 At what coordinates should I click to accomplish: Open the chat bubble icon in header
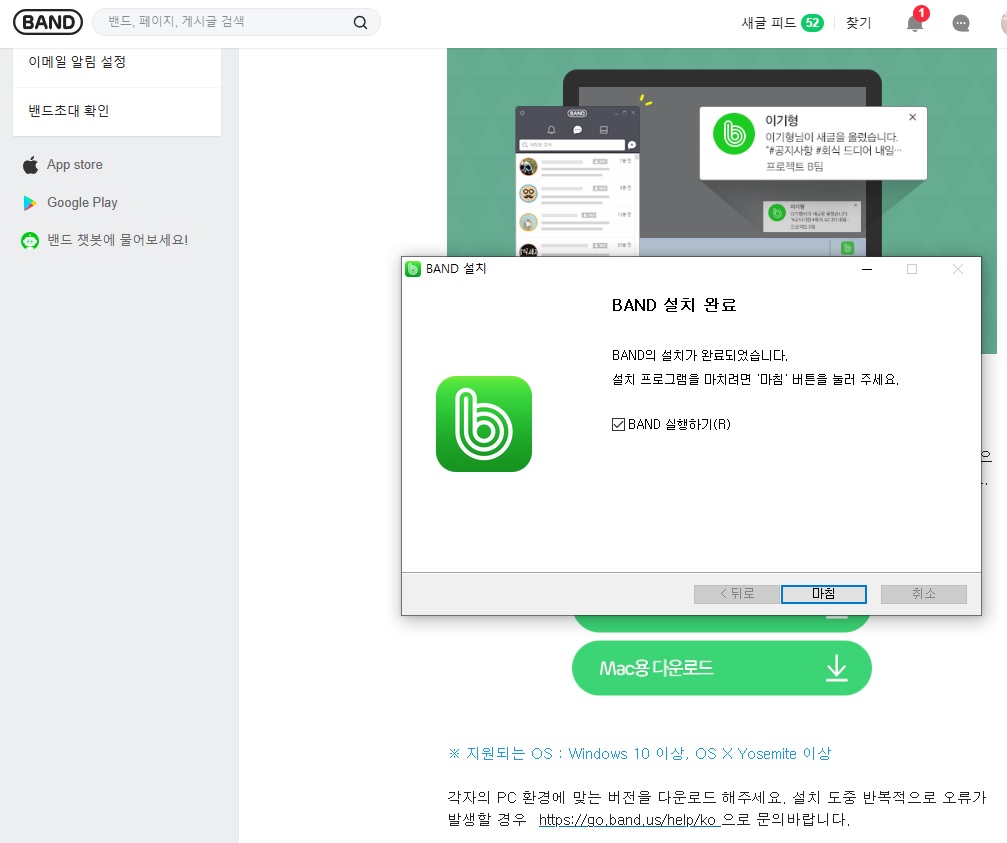[x=961, y=24]
